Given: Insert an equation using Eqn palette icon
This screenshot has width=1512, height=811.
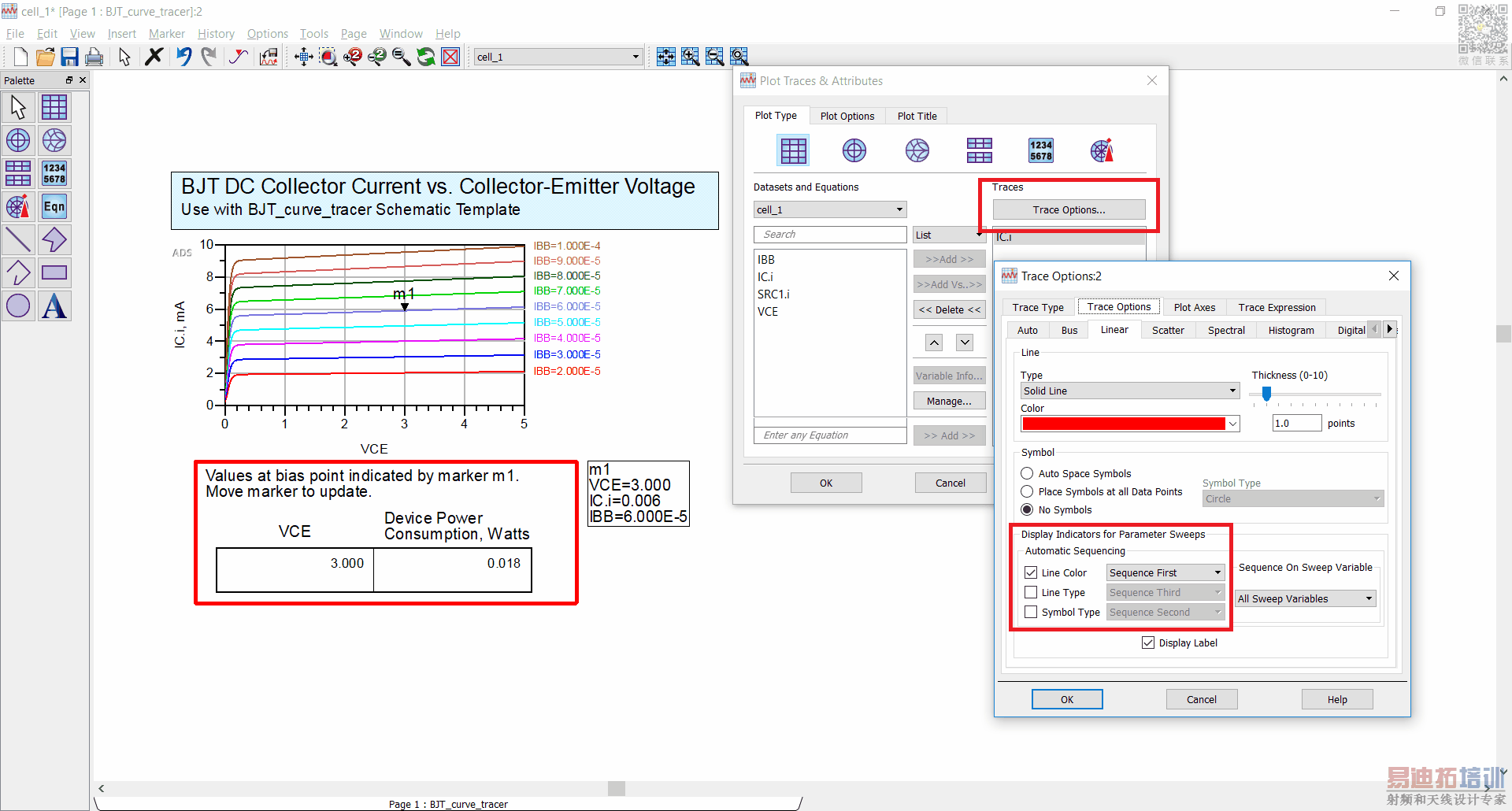Looking at the screenshot, I should pyautogui.click(x=54, y=206).
